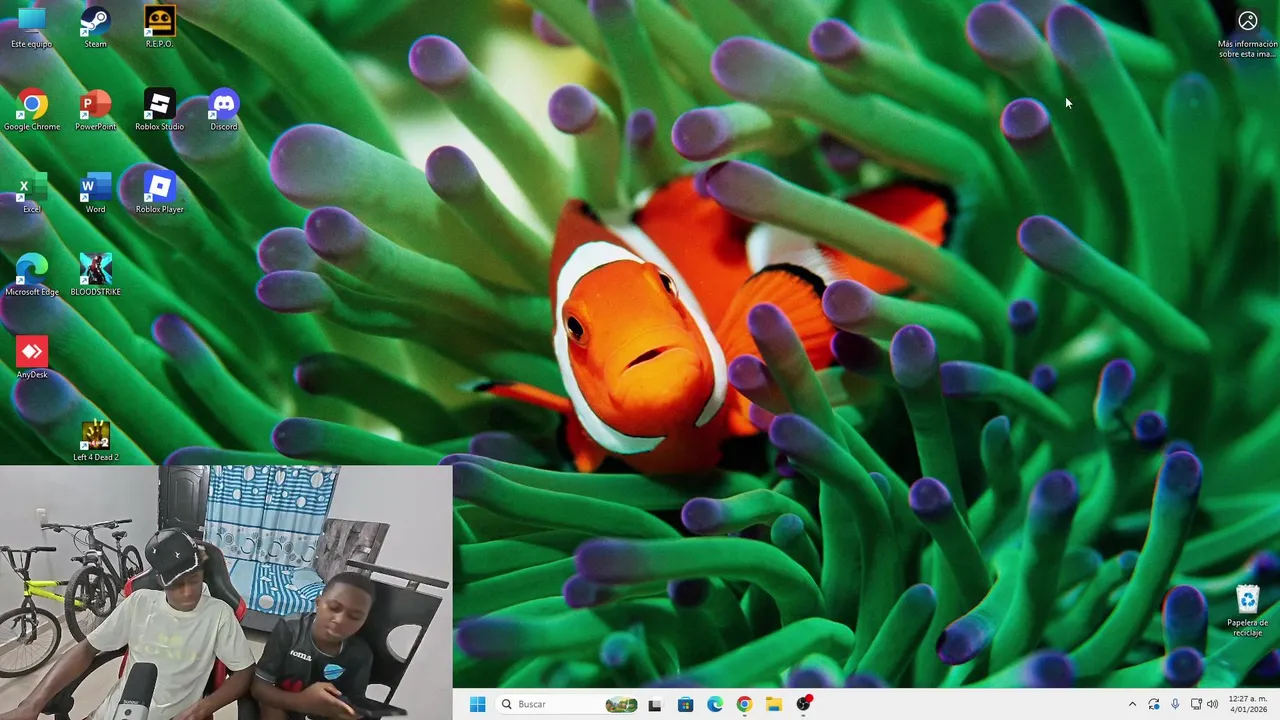Viewport: 1280px width, 720px height.
Task: Click the sync update tray icon
Action: tap(1154, 704)
